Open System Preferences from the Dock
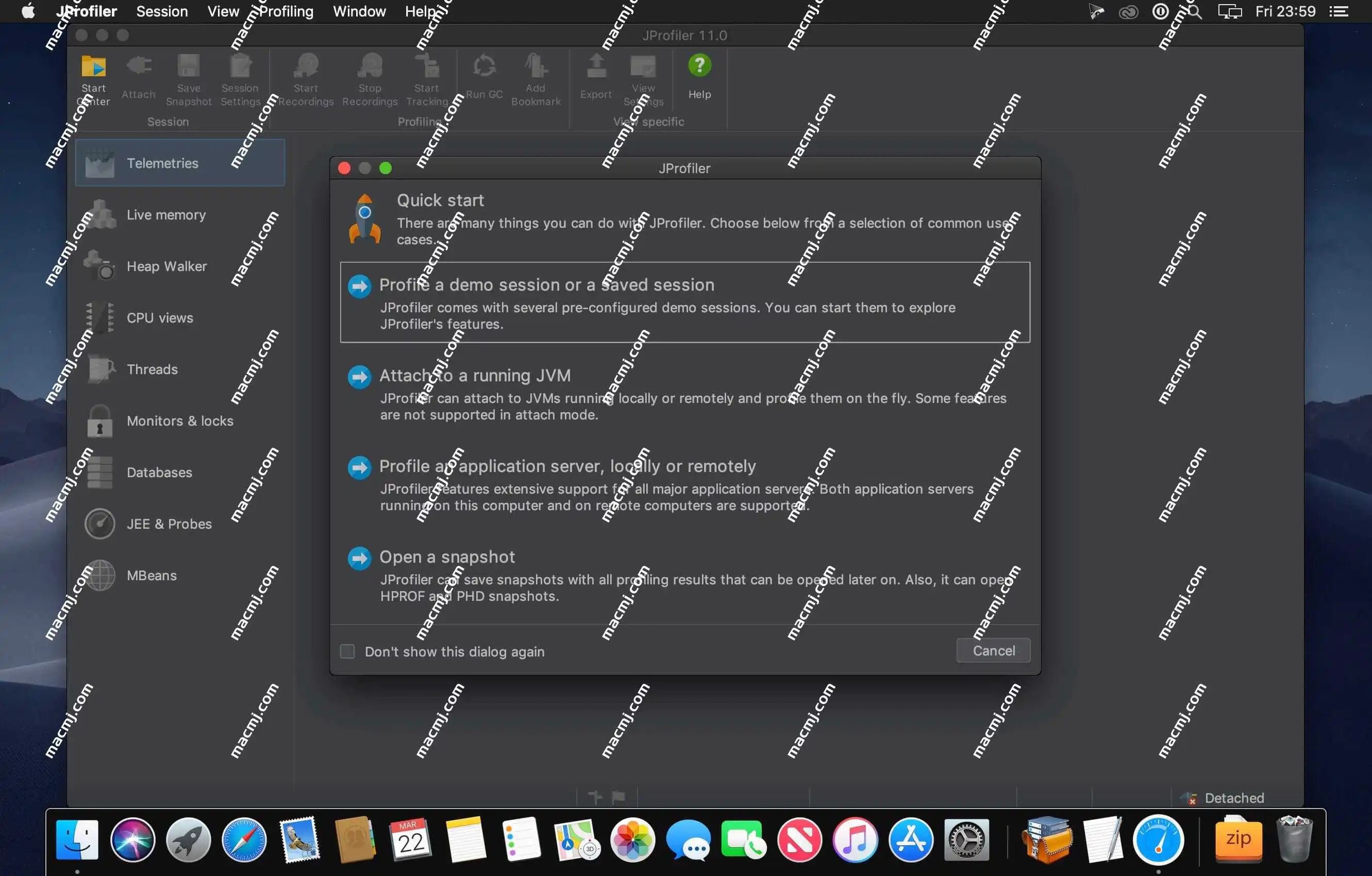Screen dimensions: 1372x876 tap(966, 839)
